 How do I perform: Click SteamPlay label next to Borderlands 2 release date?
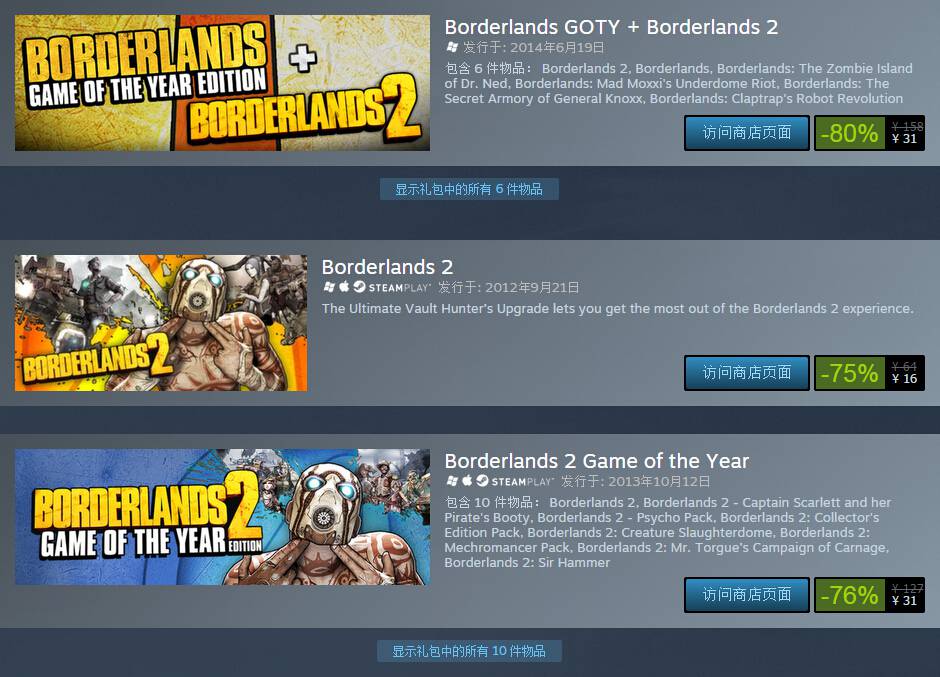pyautogui.click(x=400, y=287)
